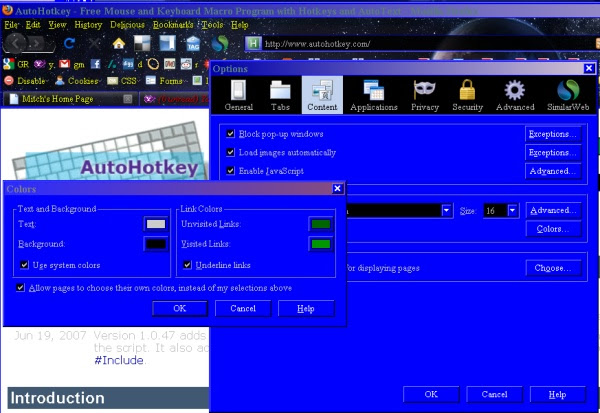Viewport: 600px width, 413px height.
Task: Open the orange ring bookmark icon
Action: pyautogui.click(x=153, y=64)
